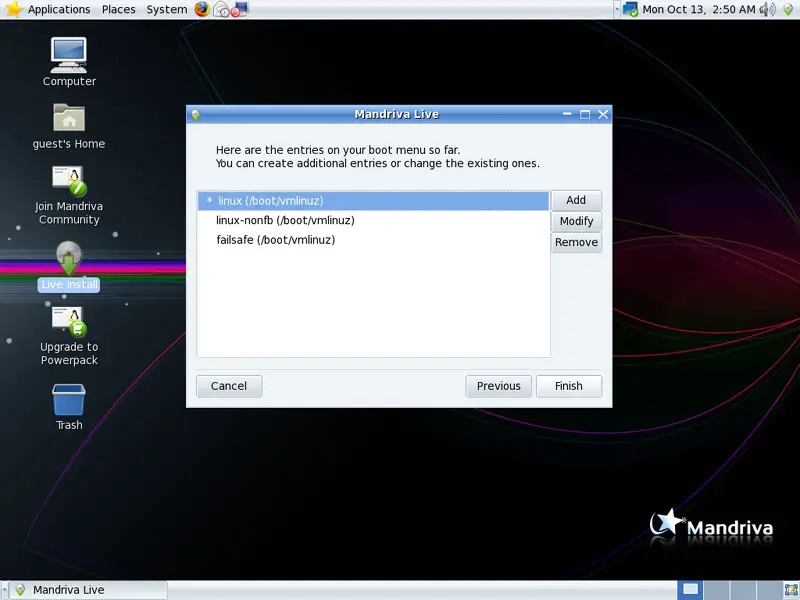
Task: Click the tray icon right of the volume
Action: [x=788, y=9]
